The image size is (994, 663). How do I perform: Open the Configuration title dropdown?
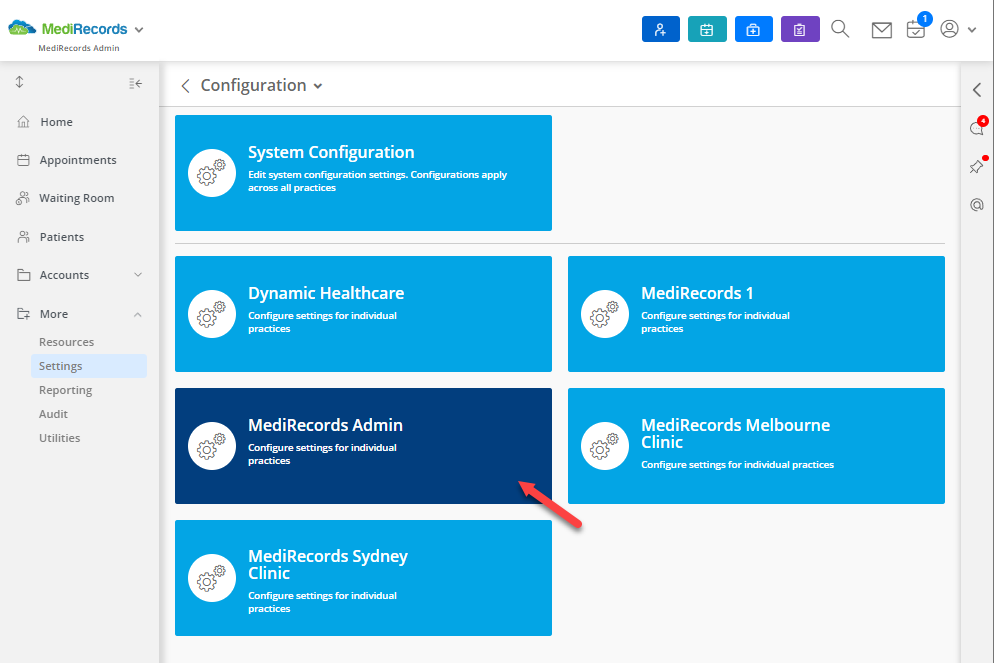pyautogui.click(x=318, y=86)
